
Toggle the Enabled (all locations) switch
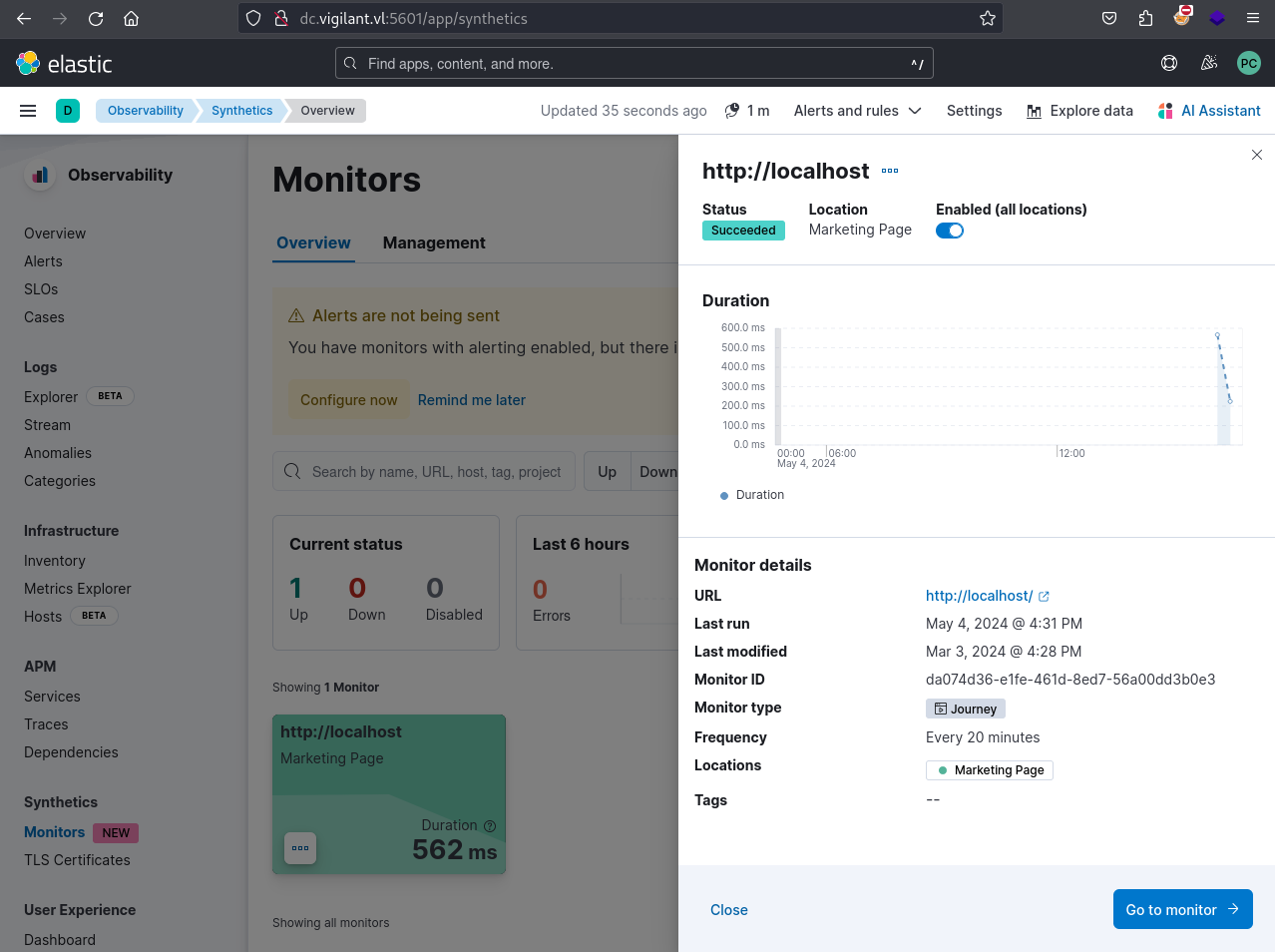click(950, 231)
